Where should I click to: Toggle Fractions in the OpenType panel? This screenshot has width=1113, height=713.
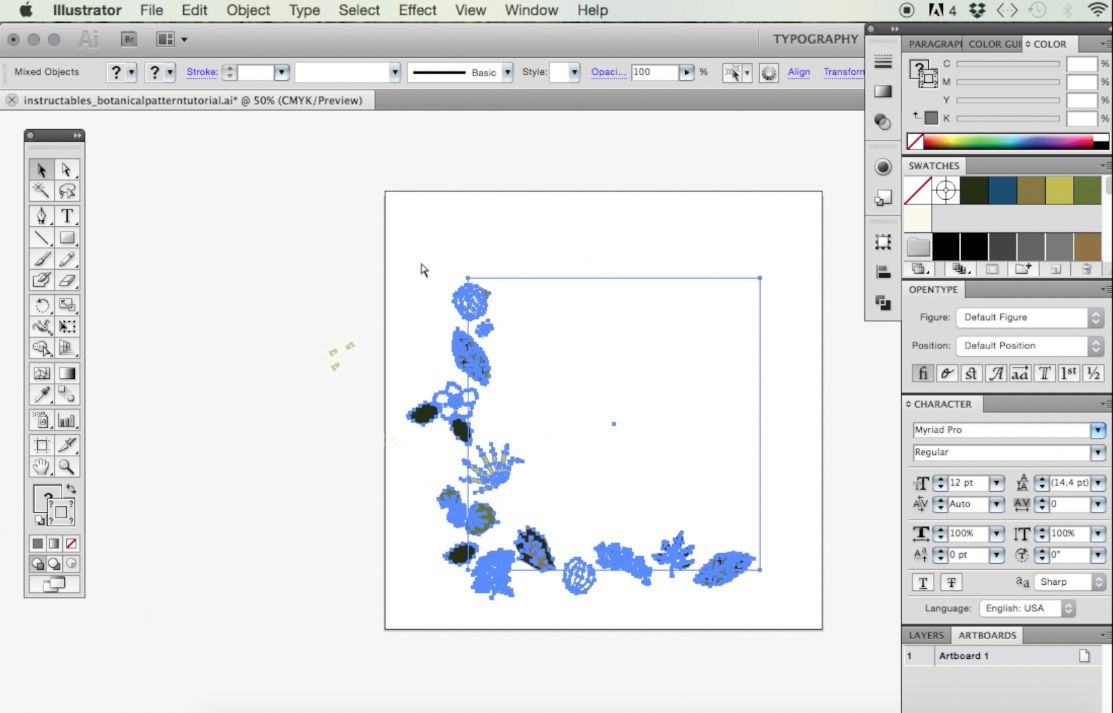(x=1092, y=373)
